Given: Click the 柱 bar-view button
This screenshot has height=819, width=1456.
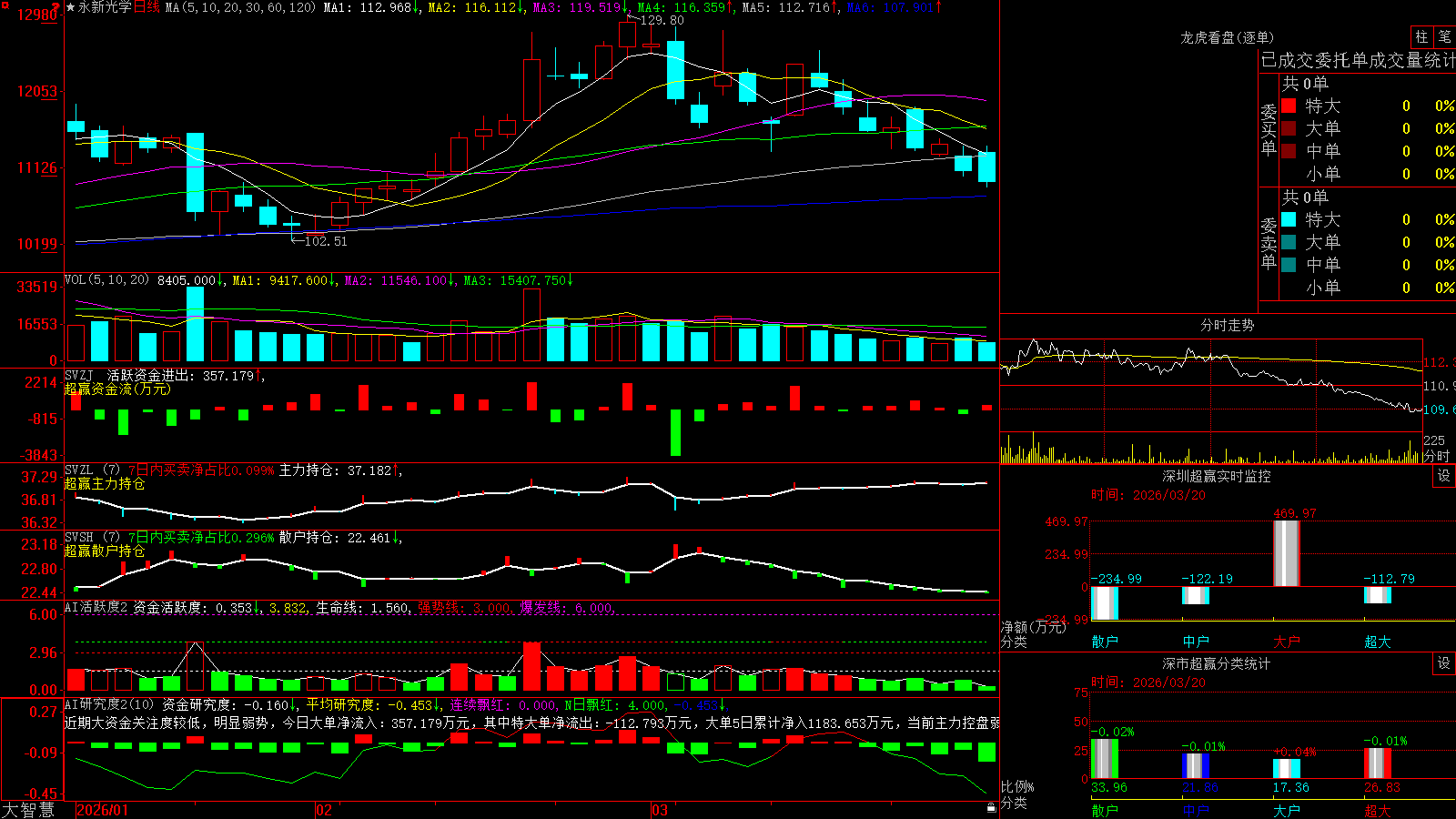Looking at the screenshot, I should [1421, 36].
